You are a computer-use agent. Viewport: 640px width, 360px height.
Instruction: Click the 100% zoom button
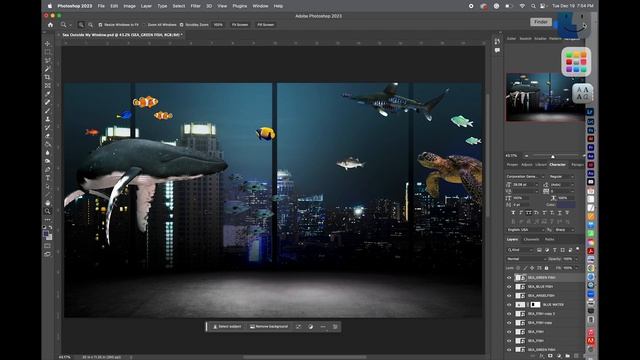(218, 25)
